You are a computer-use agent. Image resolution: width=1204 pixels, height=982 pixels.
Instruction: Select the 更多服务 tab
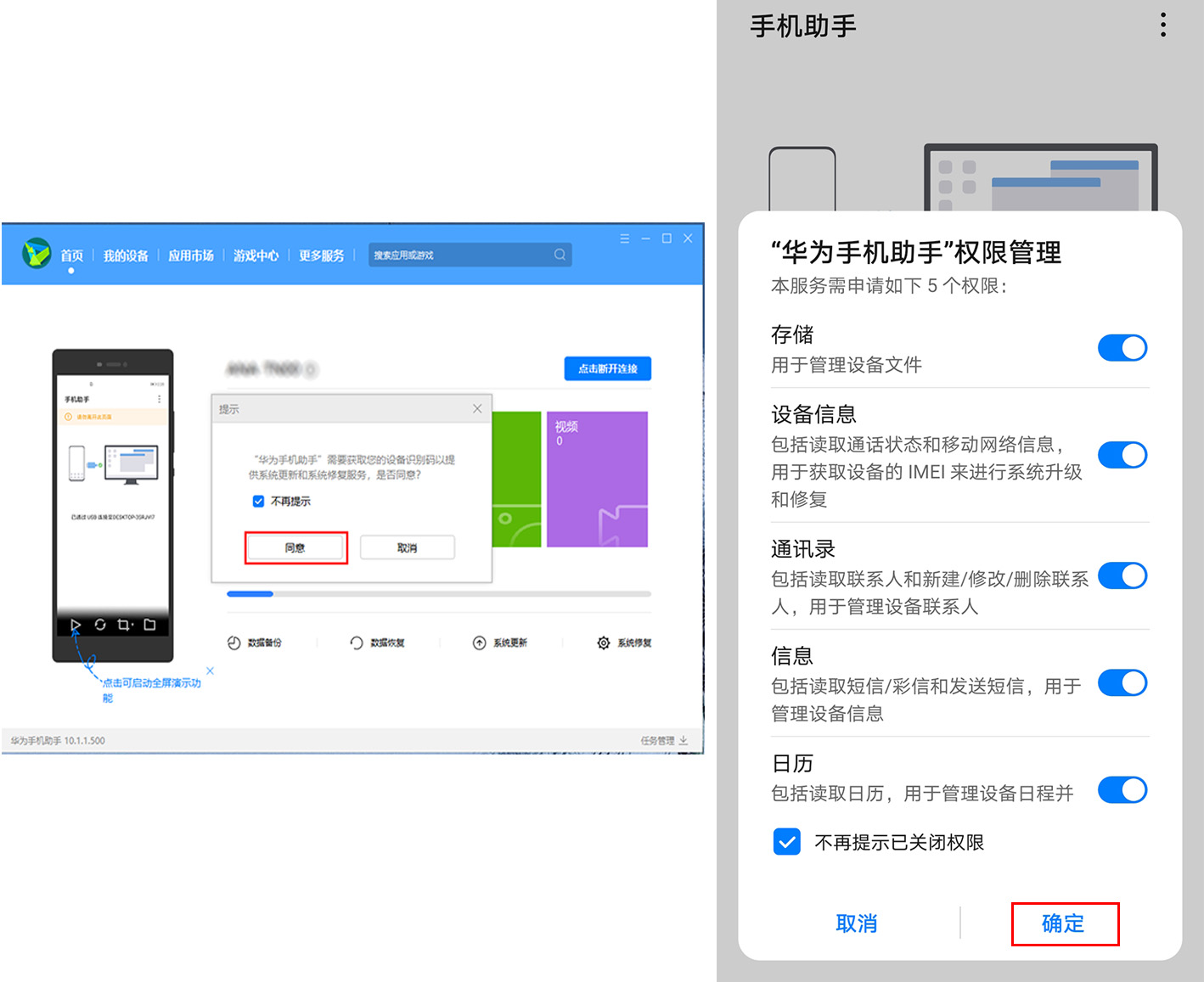(321, 255)
